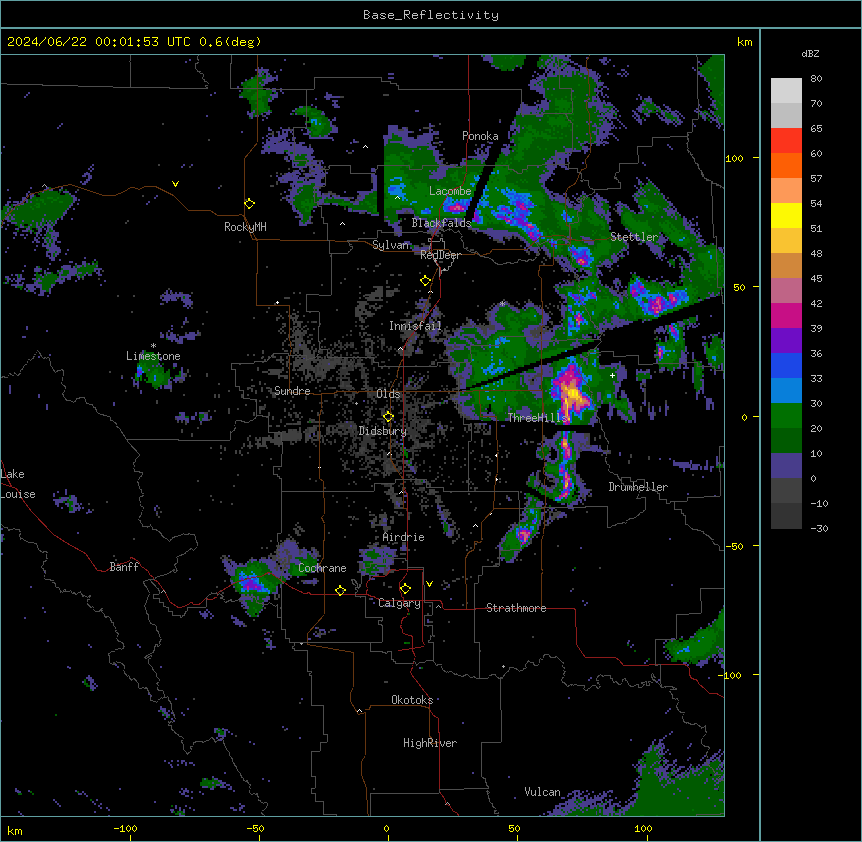Click the yellow V marker northwest of RockyMH
Image resolution: width=862 pixels, height=842 pixels.
click(175, 184)
